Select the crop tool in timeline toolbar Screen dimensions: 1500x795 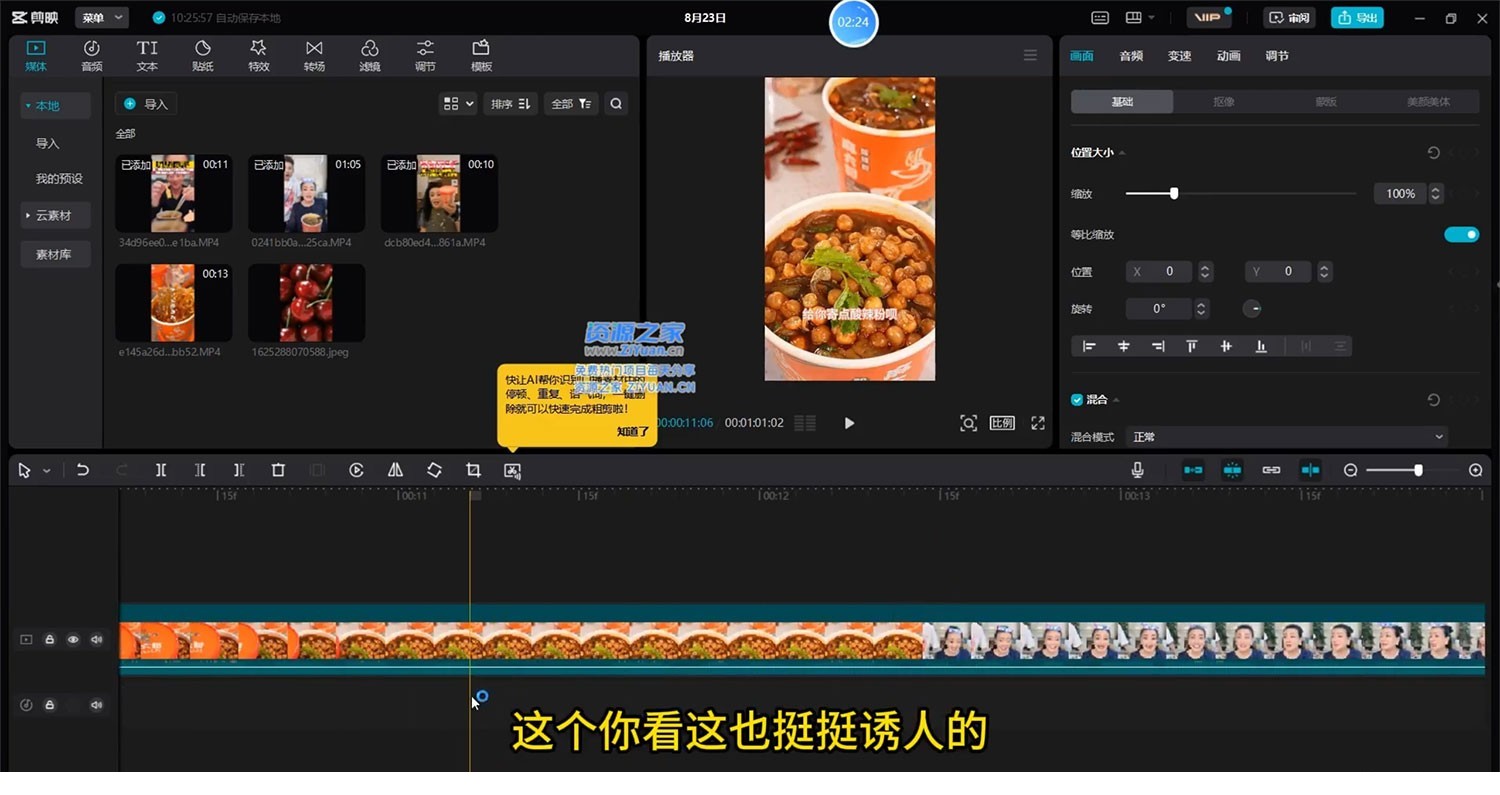coord(473,470)
